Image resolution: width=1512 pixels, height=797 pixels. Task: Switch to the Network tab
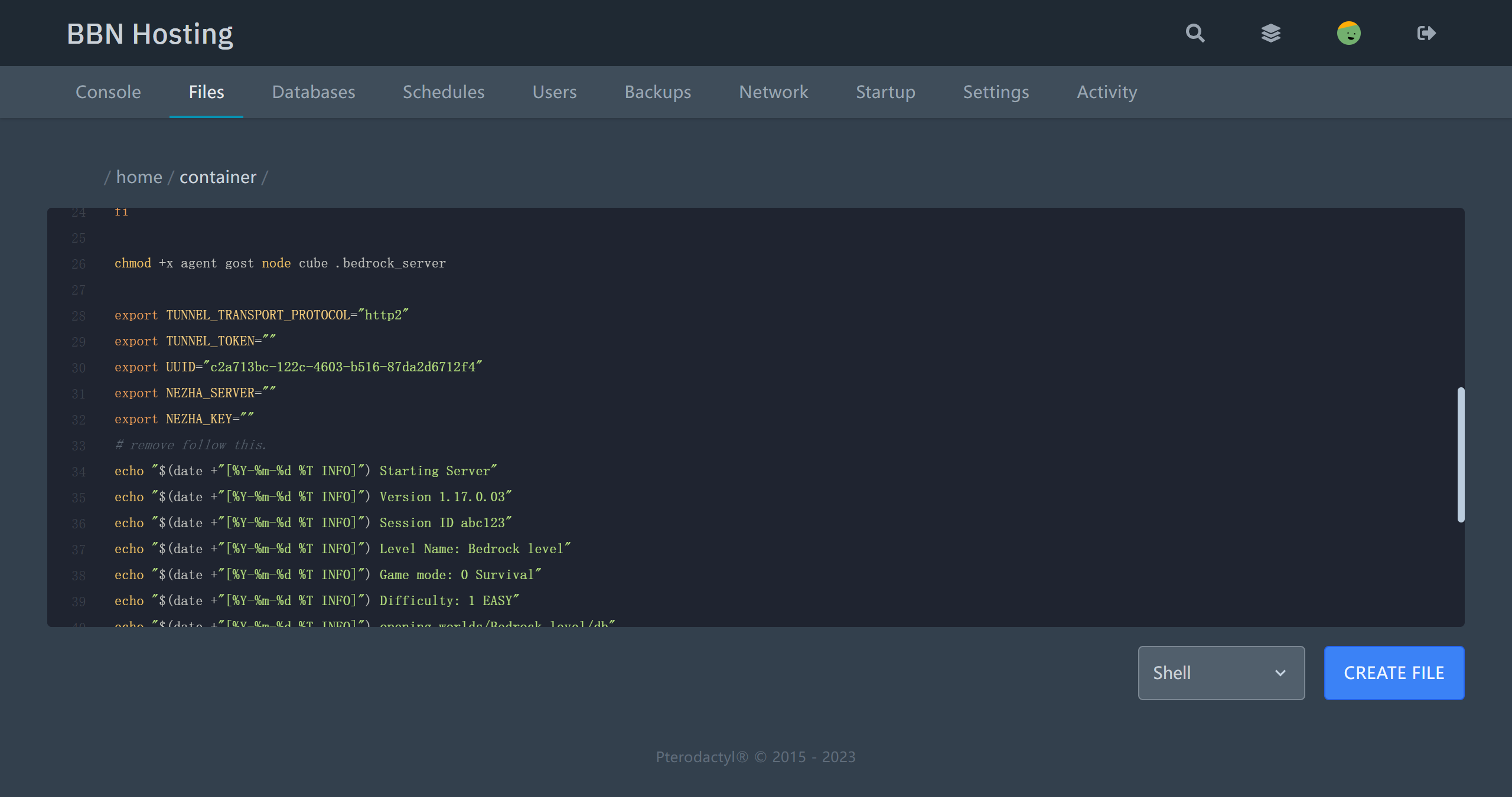[773, 92]
